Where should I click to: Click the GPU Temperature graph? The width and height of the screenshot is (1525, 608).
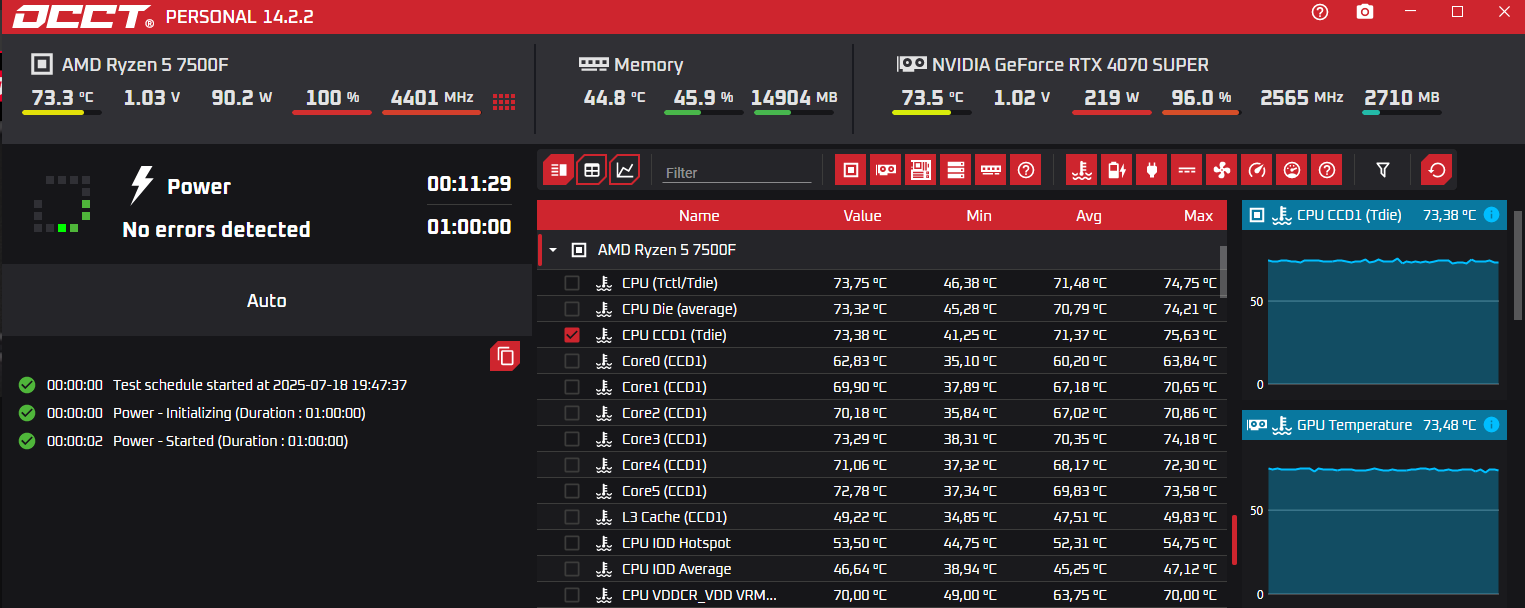[x=1383, y=530]
